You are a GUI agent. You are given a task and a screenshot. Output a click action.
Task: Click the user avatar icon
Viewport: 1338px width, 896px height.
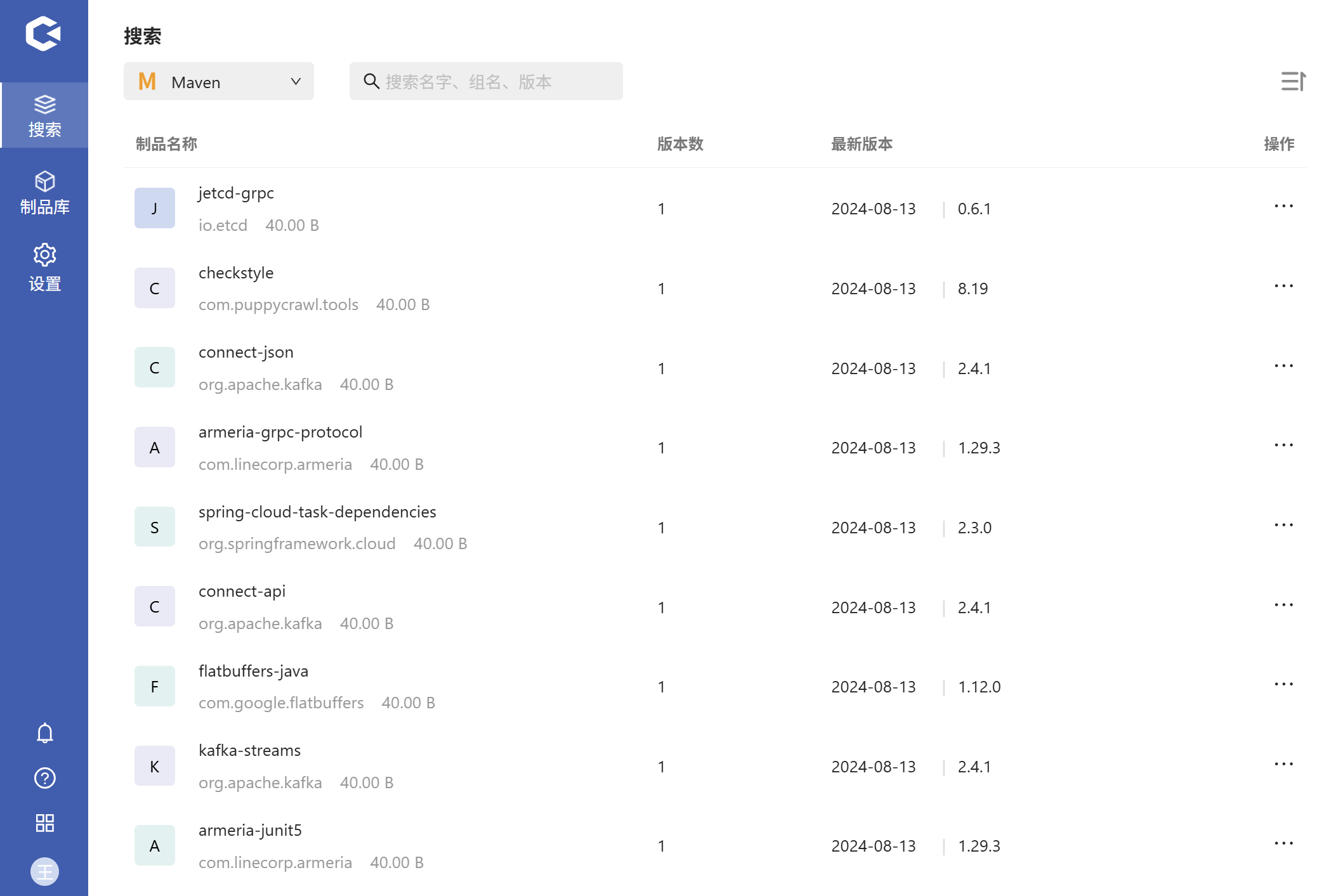click(44, 872)
